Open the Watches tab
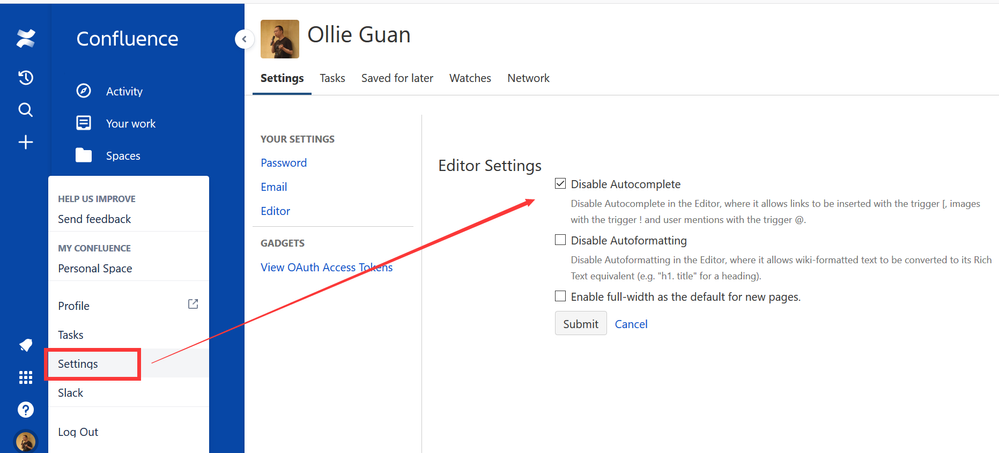This screenshot has height=453, width=999. [x=470, y=78]
